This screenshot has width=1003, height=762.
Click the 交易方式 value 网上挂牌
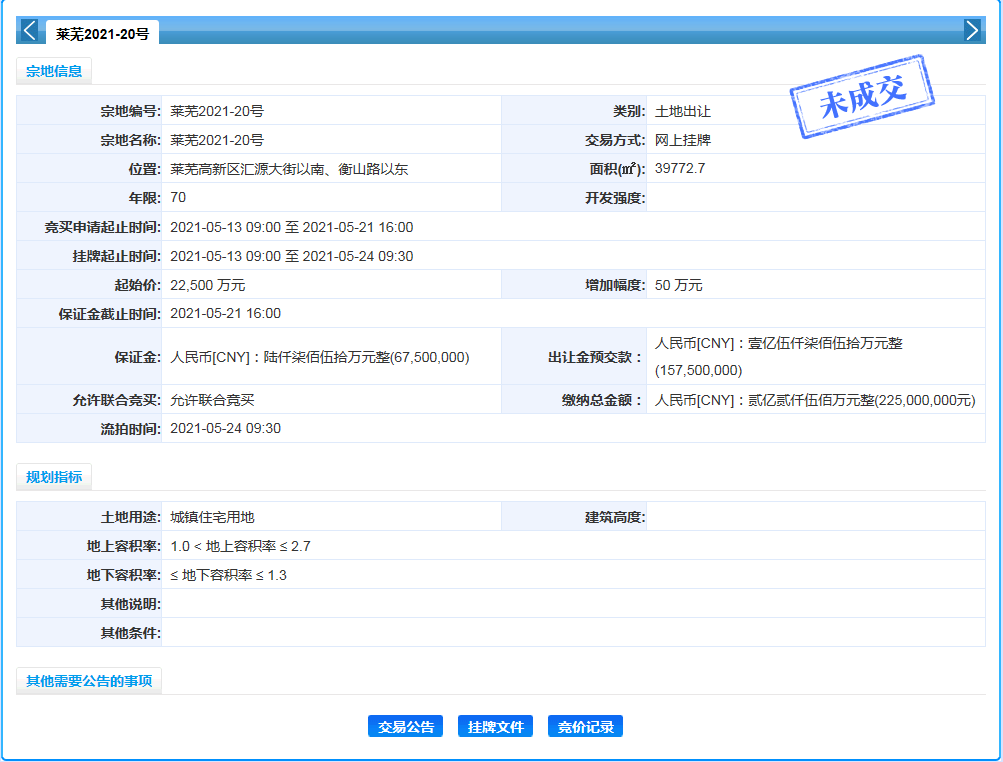click(683, 140)
